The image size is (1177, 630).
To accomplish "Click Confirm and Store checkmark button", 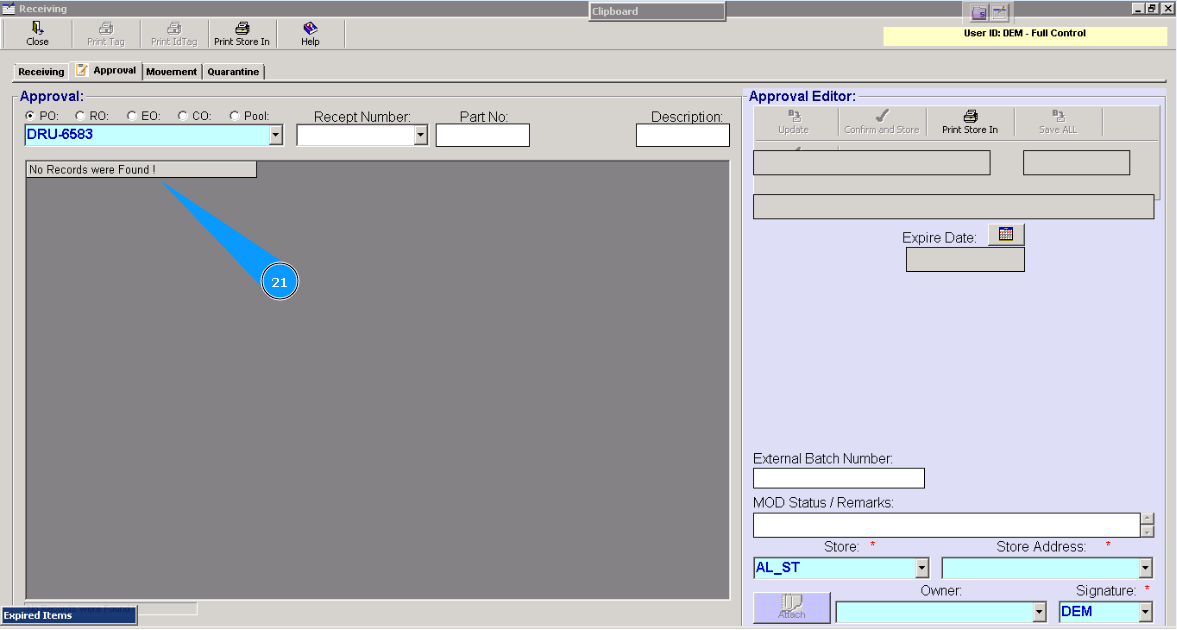I will (881, 122).
